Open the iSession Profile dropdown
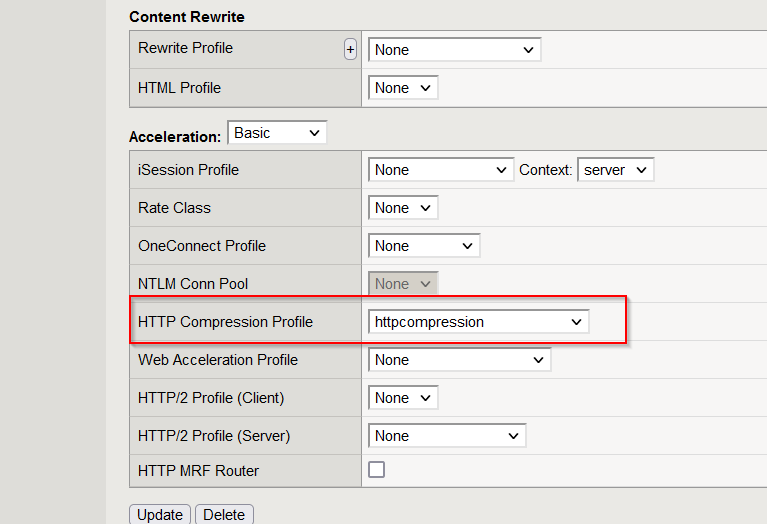The height and width of the screenshot is (524, 767). (x=441, y=170)
